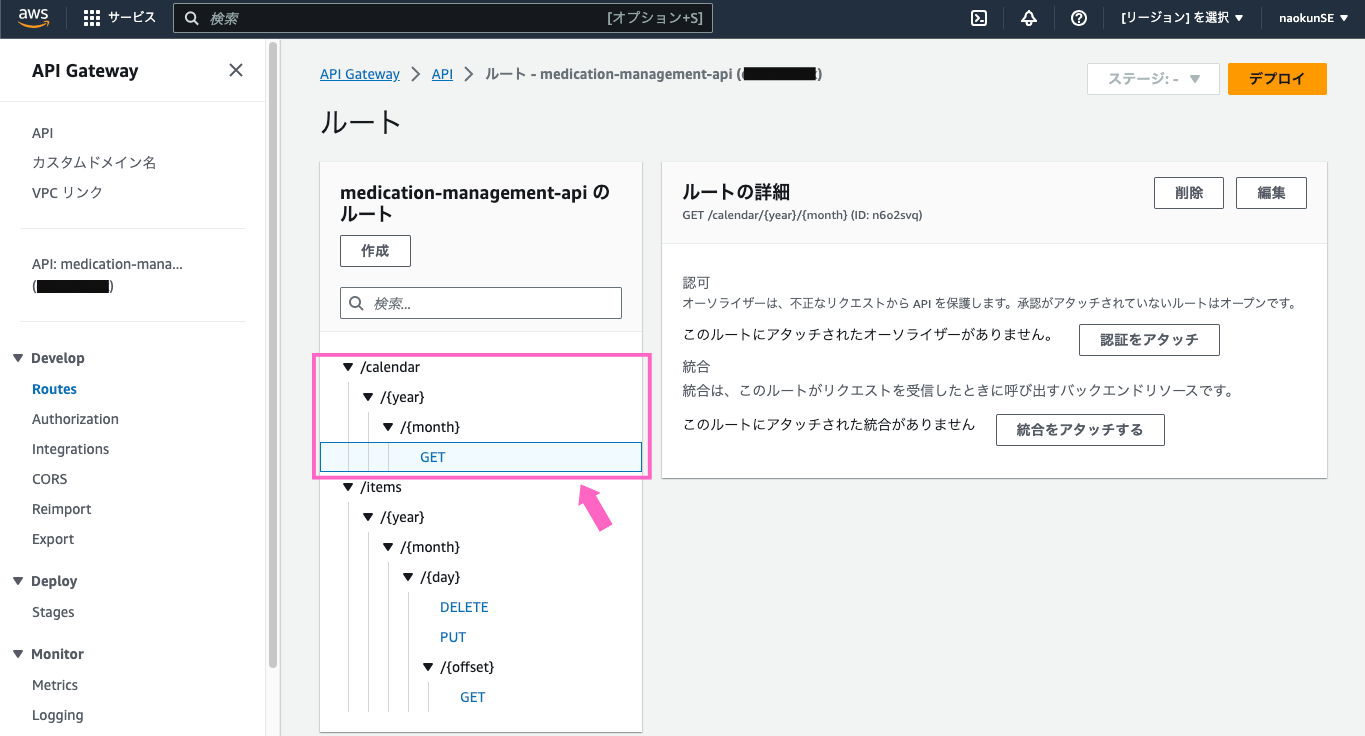Viewport: 1365px width, 736px height.
Task: Open Routes in sidebar
Action: pos(54,389)
